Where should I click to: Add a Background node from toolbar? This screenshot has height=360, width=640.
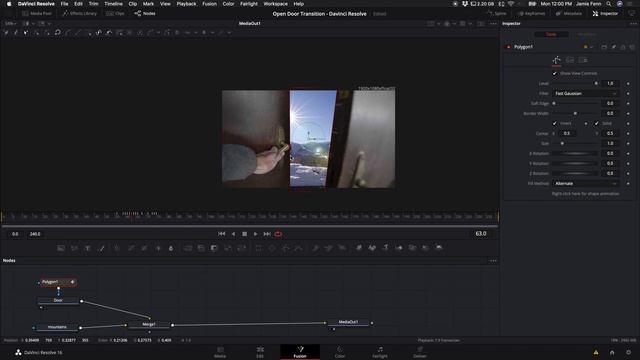pyautogui.click(x=61, y=248)
